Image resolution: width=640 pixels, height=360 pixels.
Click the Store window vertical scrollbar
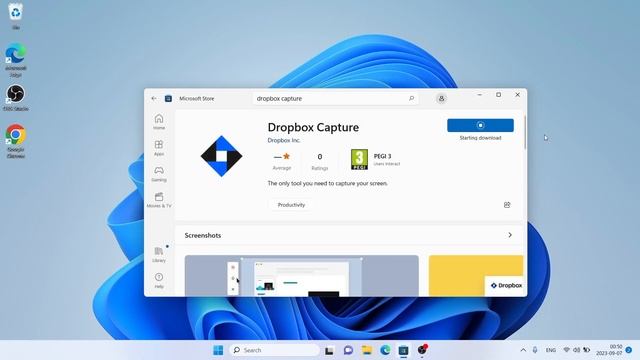(524, 133)
